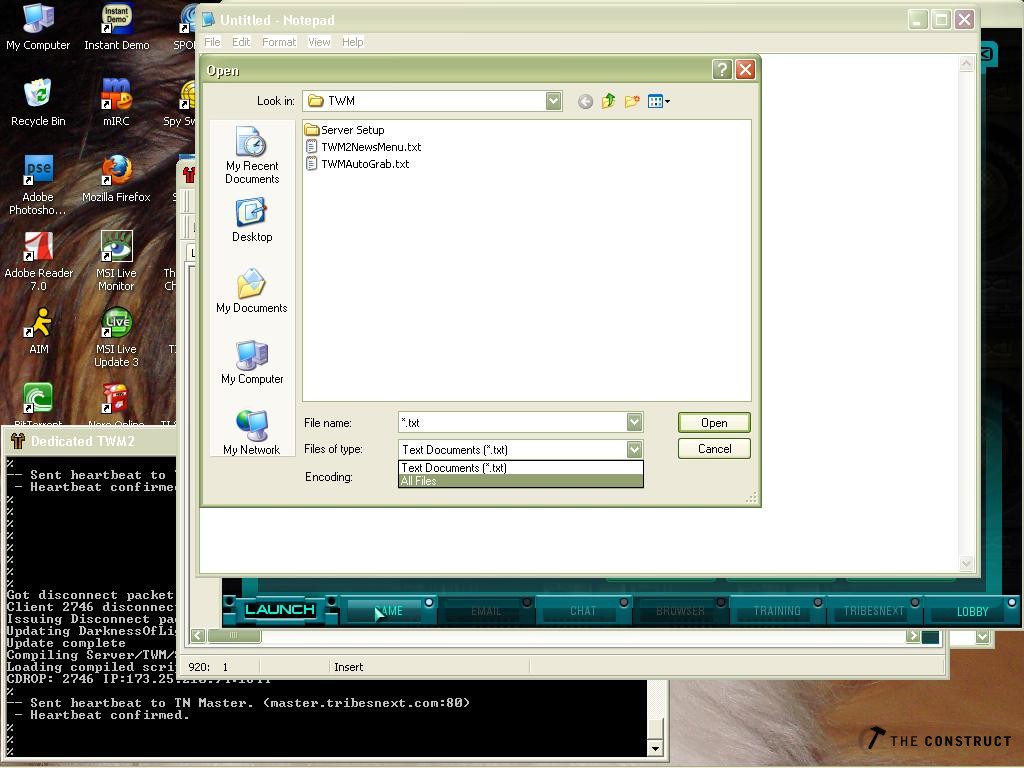Select My Computer in the Open dialog places bar

[x=251, y=362]
